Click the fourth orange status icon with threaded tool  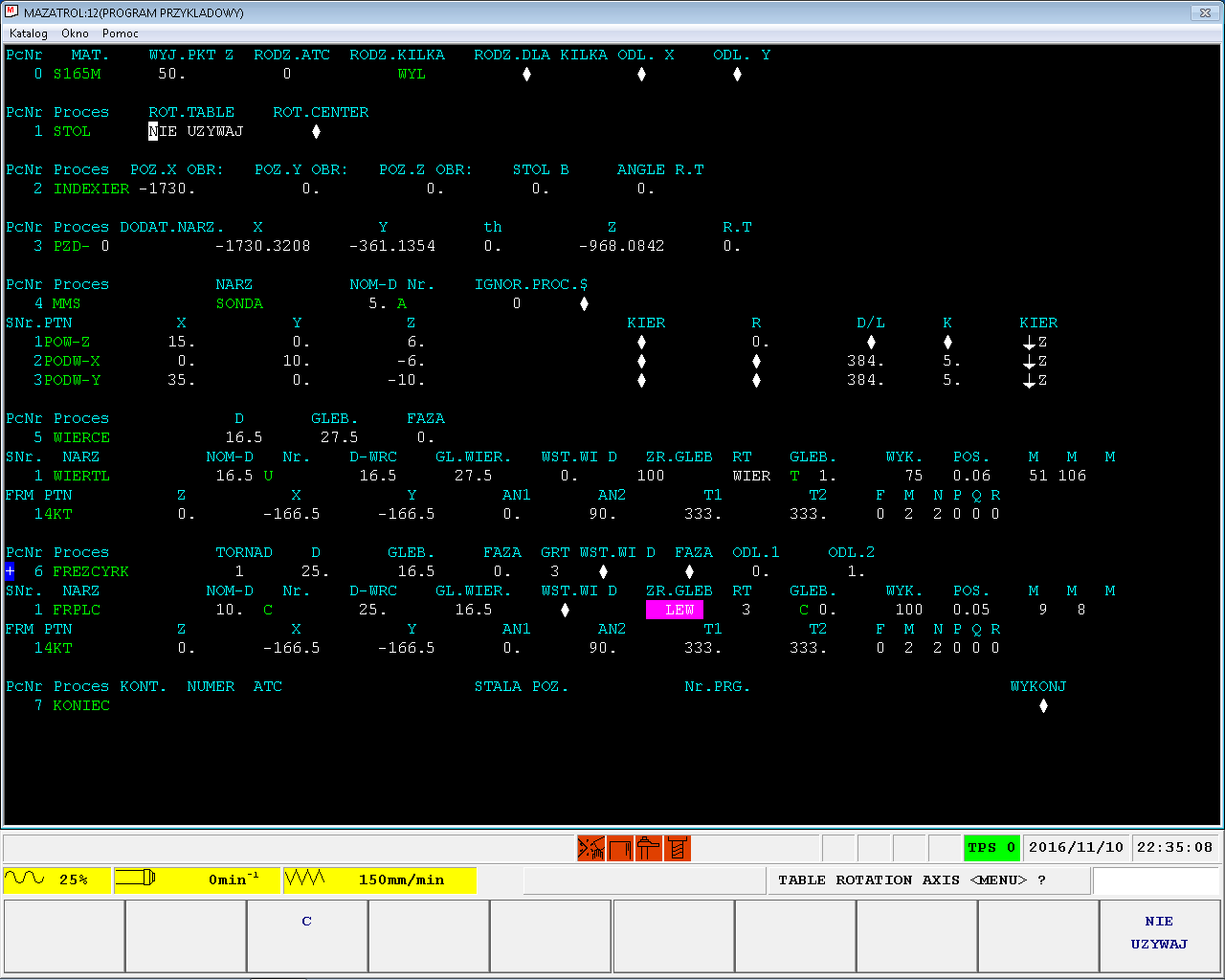pyautogui.click(x=677, y=848)
